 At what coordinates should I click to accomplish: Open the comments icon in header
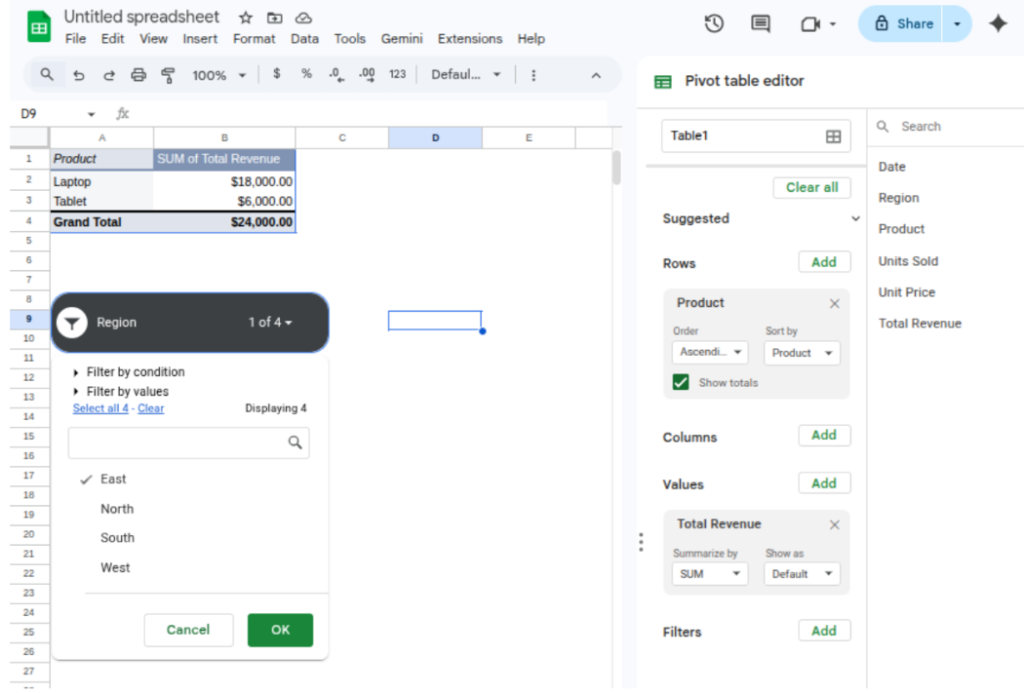coord(761,24)
